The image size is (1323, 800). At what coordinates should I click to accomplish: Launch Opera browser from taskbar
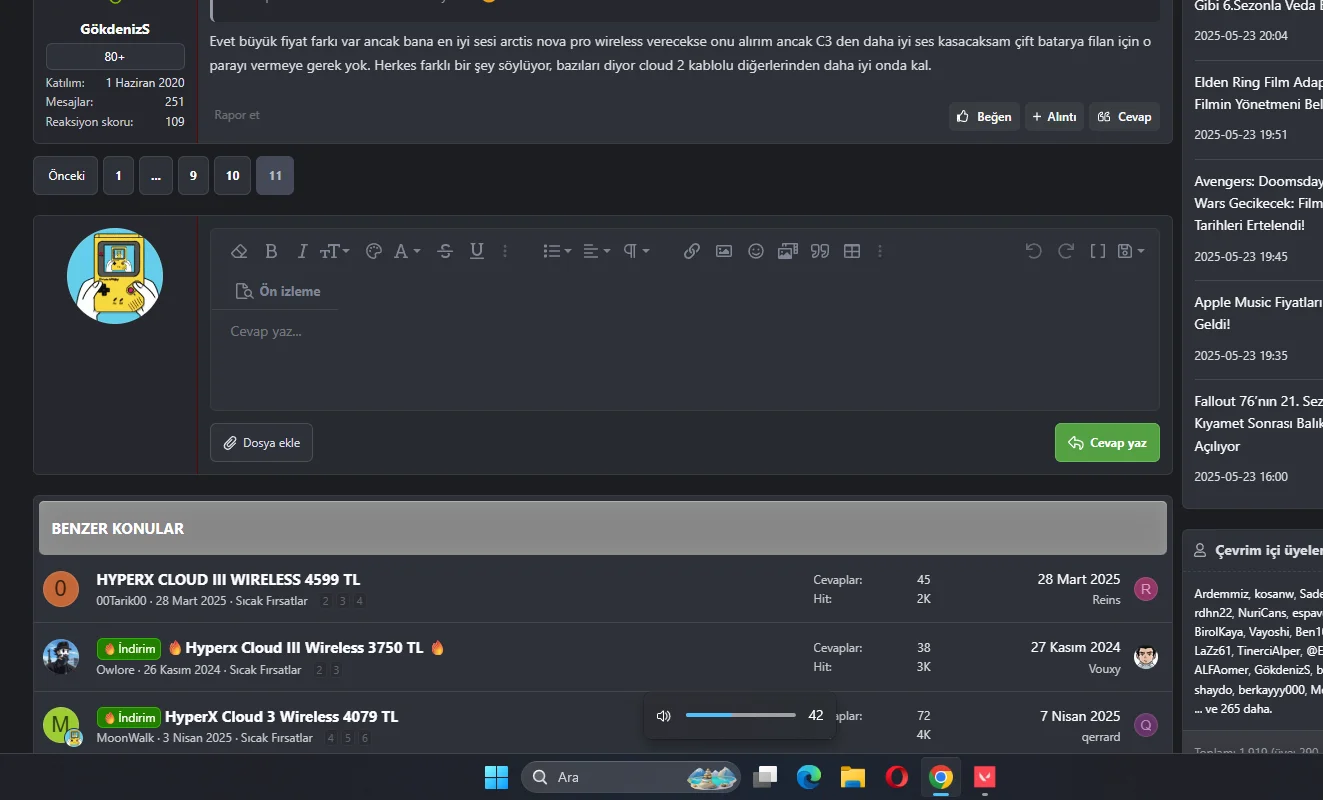pos(896,777)
